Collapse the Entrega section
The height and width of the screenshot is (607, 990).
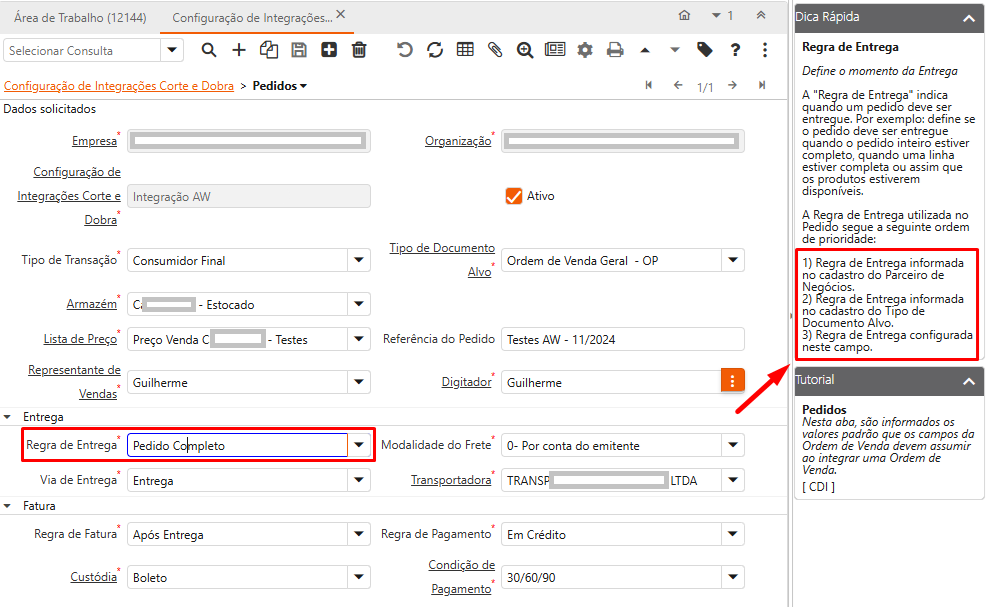(x=9, y=416)
